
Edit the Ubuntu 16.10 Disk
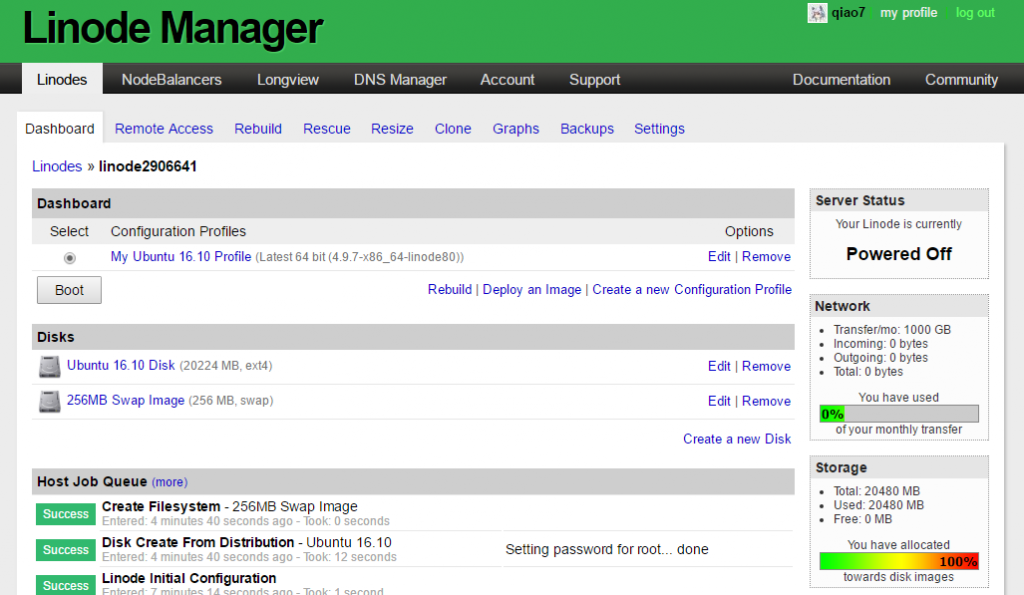719,366
